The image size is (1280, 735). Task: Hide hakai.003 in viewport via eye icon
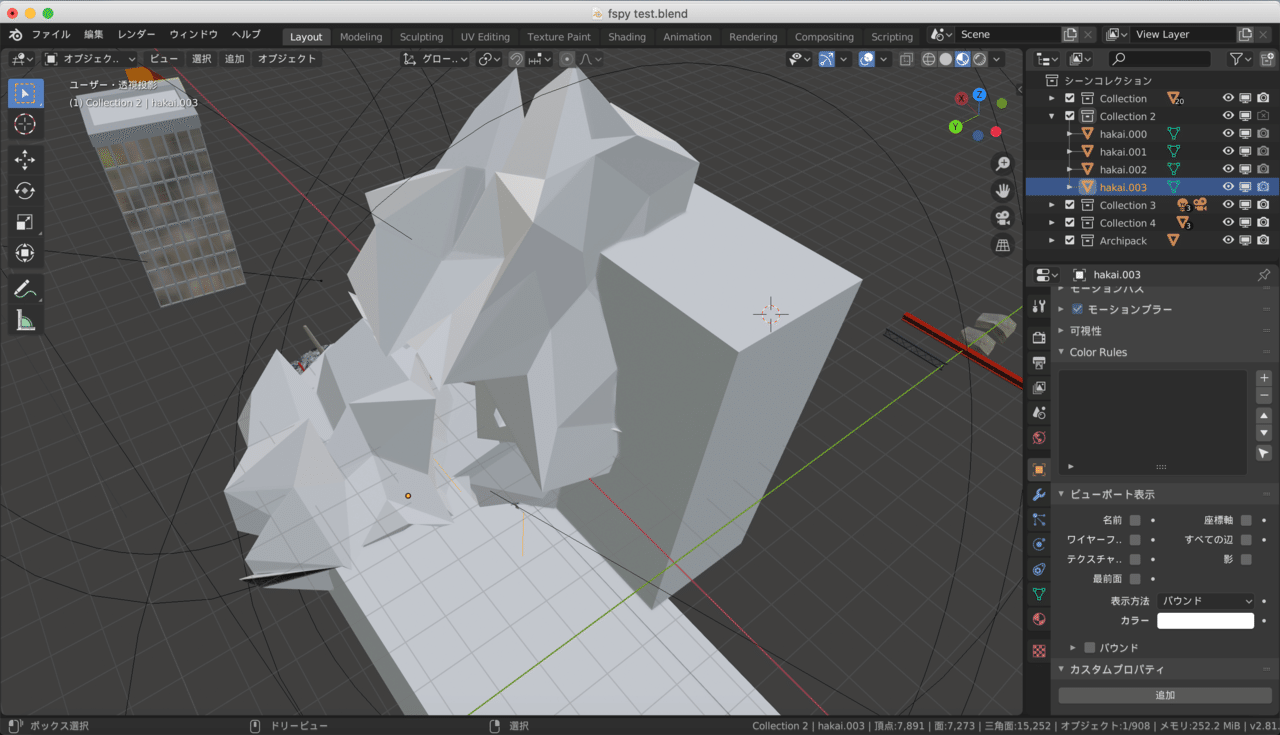pyautogui.click(x=1228, y=187)
